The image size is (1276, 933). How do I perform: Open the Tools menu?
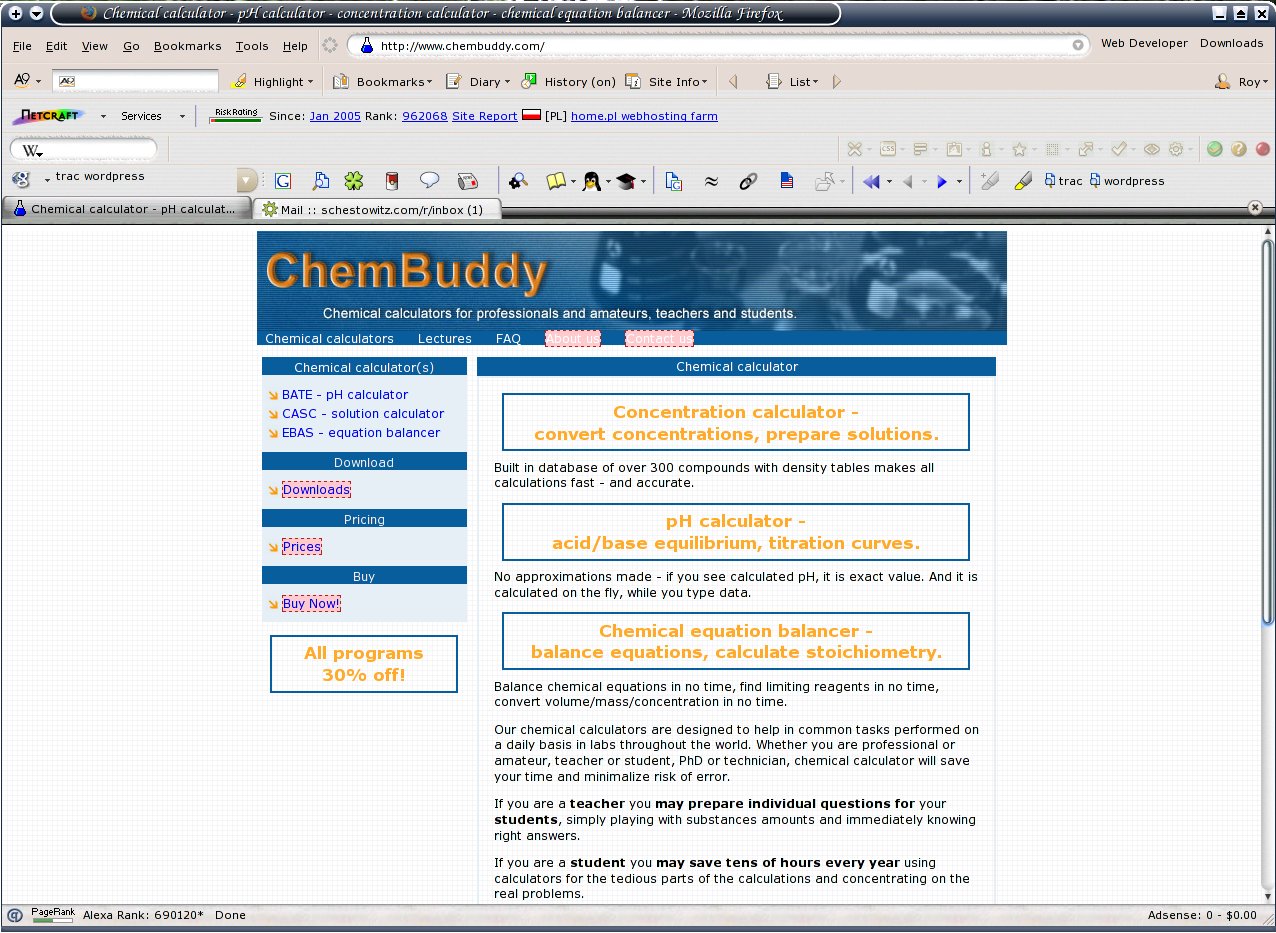tap(252, 46)
